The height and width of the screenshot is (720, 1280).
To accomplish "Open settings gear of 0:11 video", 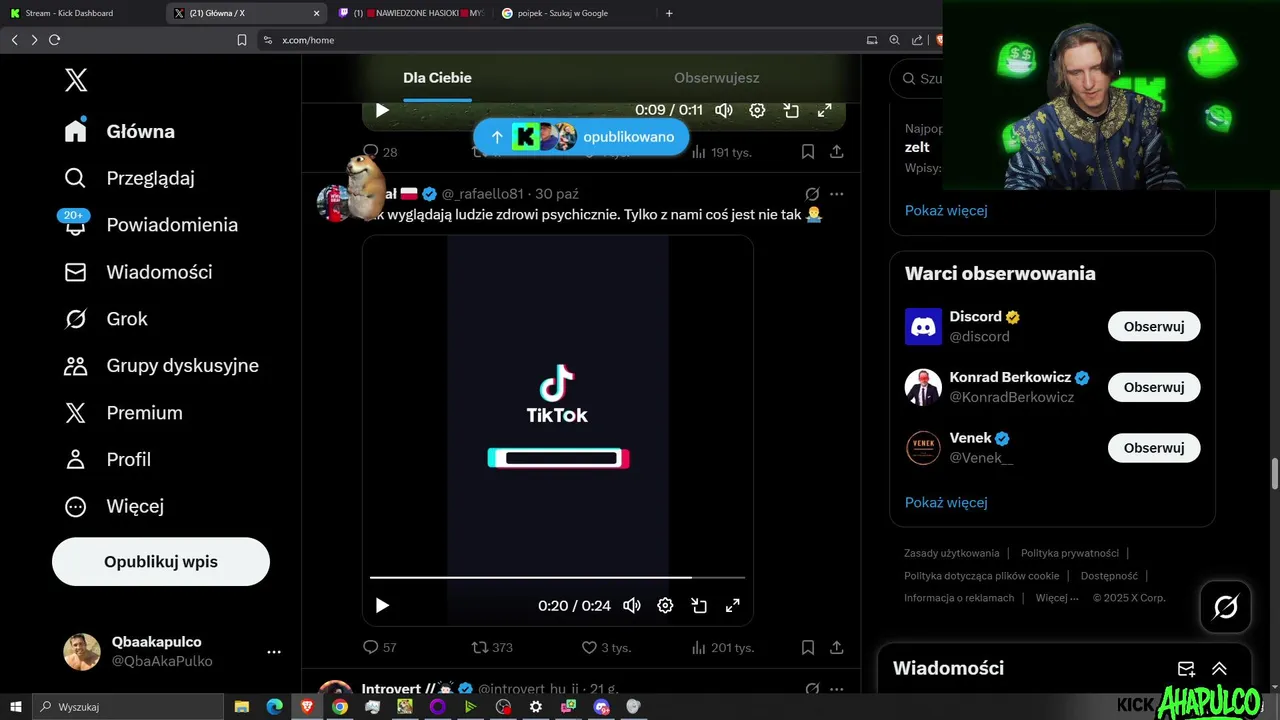I will pos(757,110).
